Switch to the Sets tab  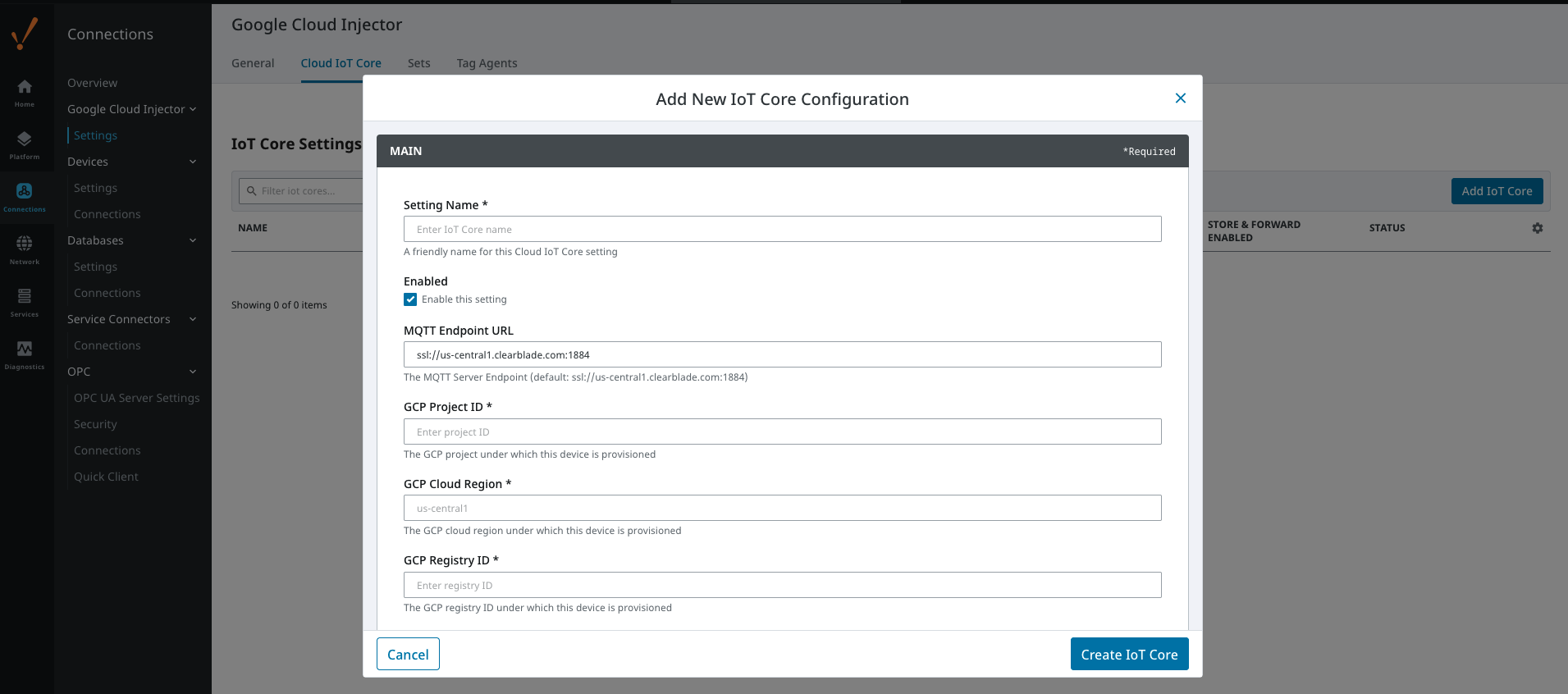[418, 63]
